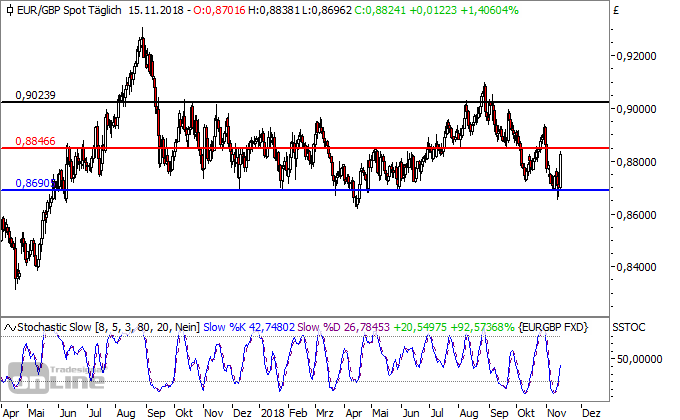This screenshot has width=680, height=420.
Task: Select the blue support line label 0,86905
Action: pos(36,183)
